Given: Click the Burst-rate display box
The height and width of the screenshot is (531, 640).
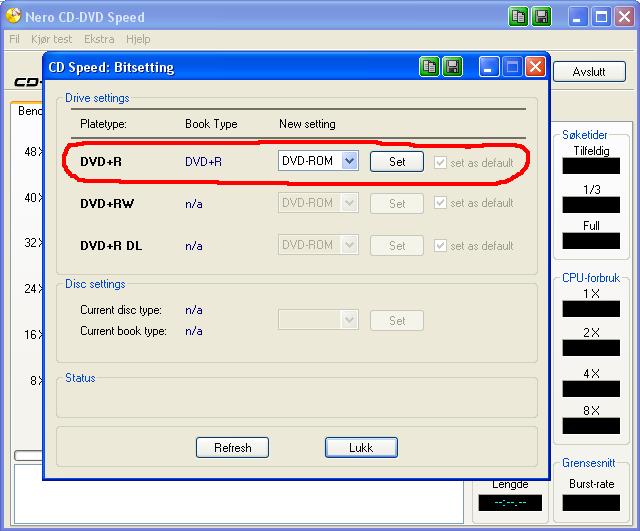Looking at the screenshot, I should point(591,503).
